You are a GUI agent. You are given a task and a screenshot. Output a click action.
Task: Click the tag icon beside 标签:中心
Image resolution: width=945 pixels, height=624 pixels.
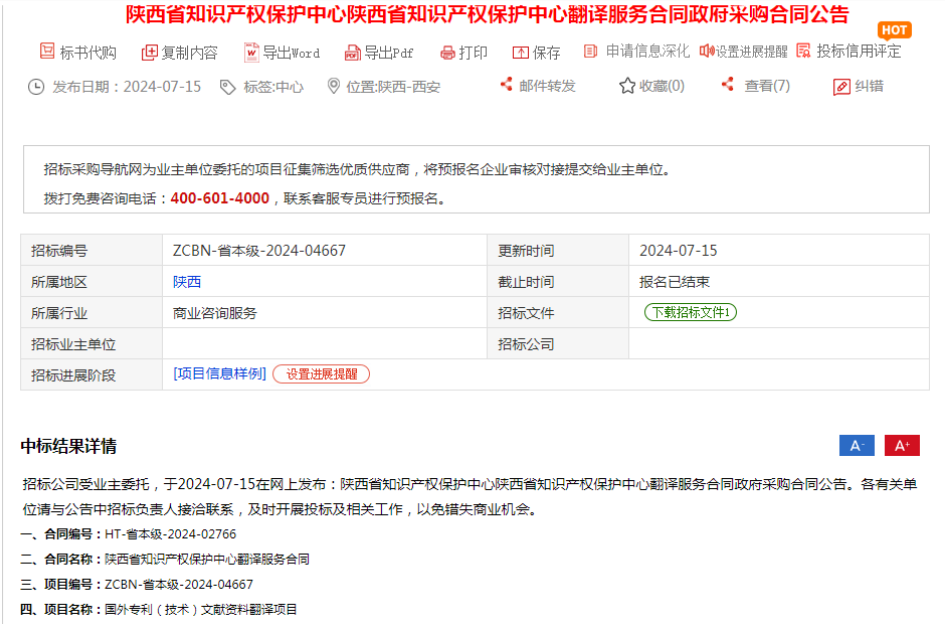[x=227, y=87]
